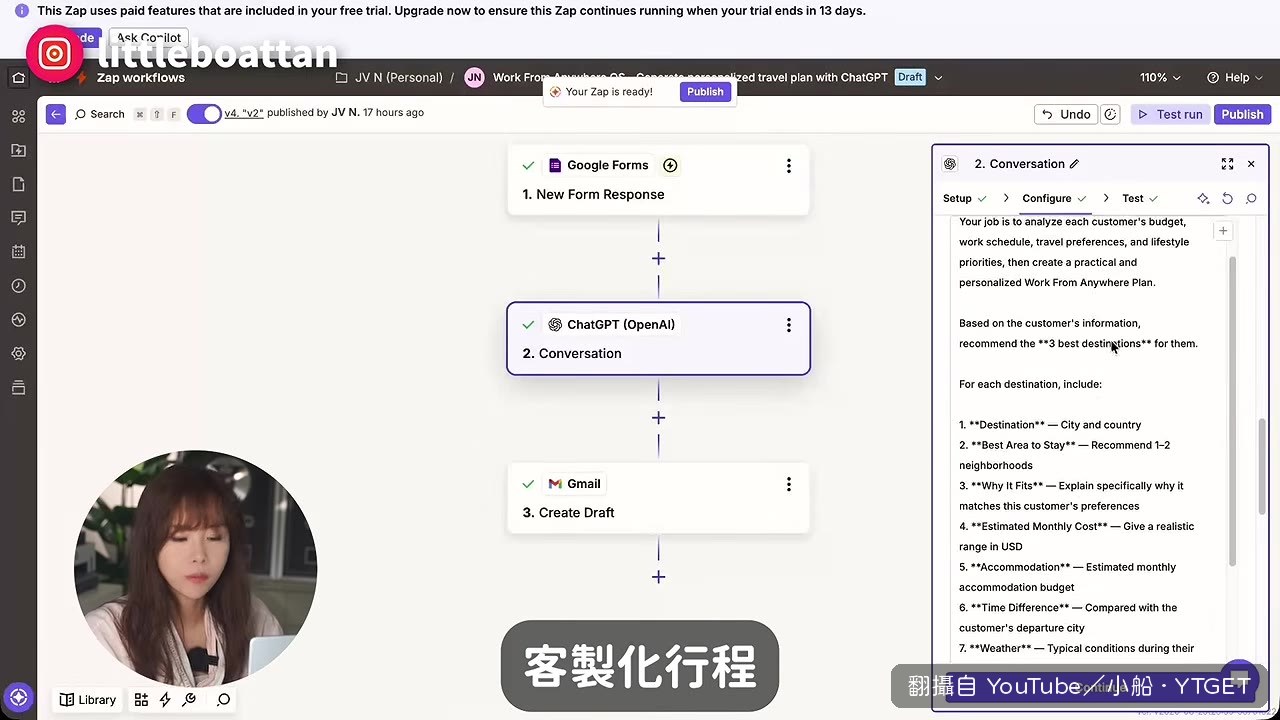1280x720 pixels.
Task: Expand dropdown arrow next to Draft badge
Action: tap(937, 77)
